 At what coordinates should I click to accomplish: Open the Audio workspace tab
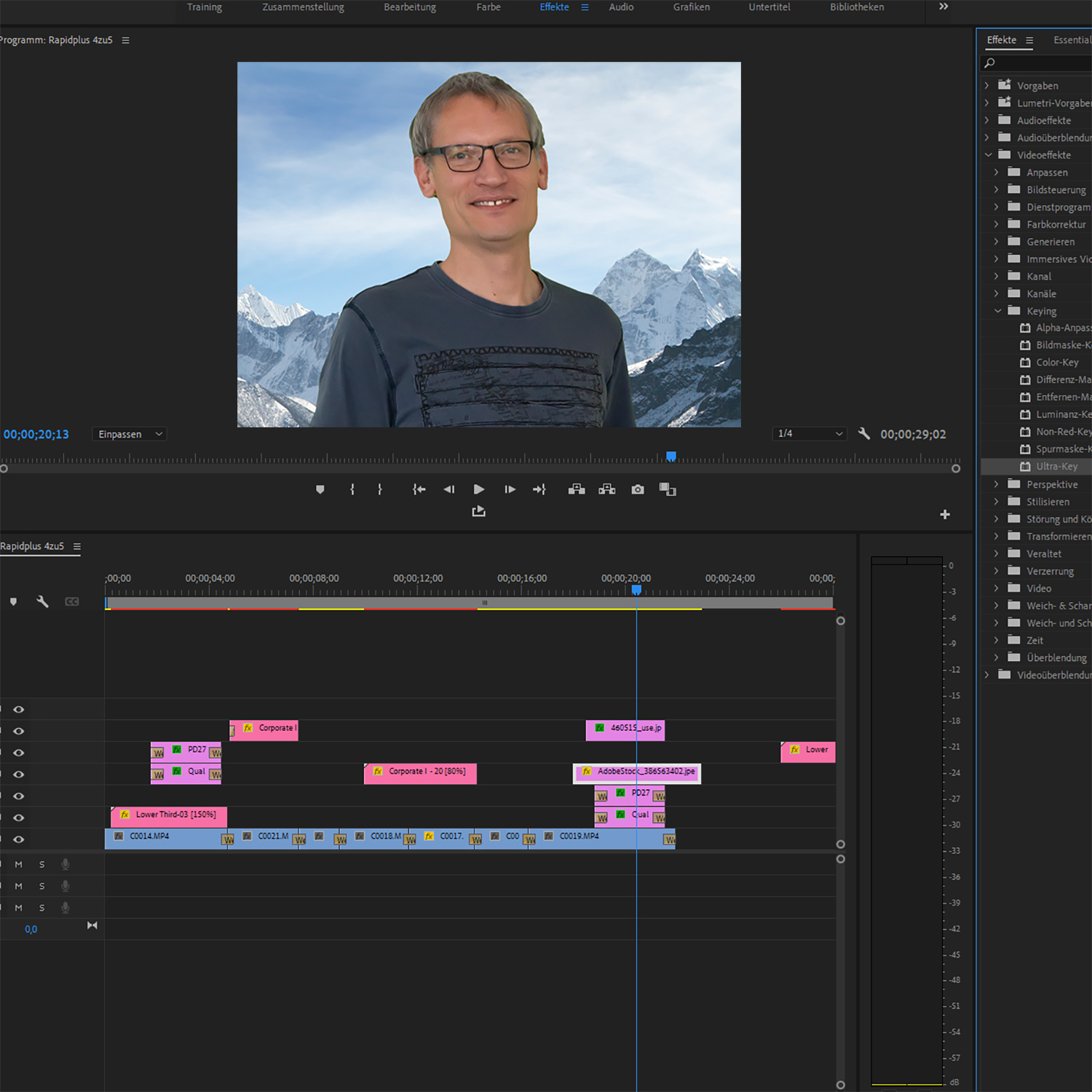click(x=621, y=7)
